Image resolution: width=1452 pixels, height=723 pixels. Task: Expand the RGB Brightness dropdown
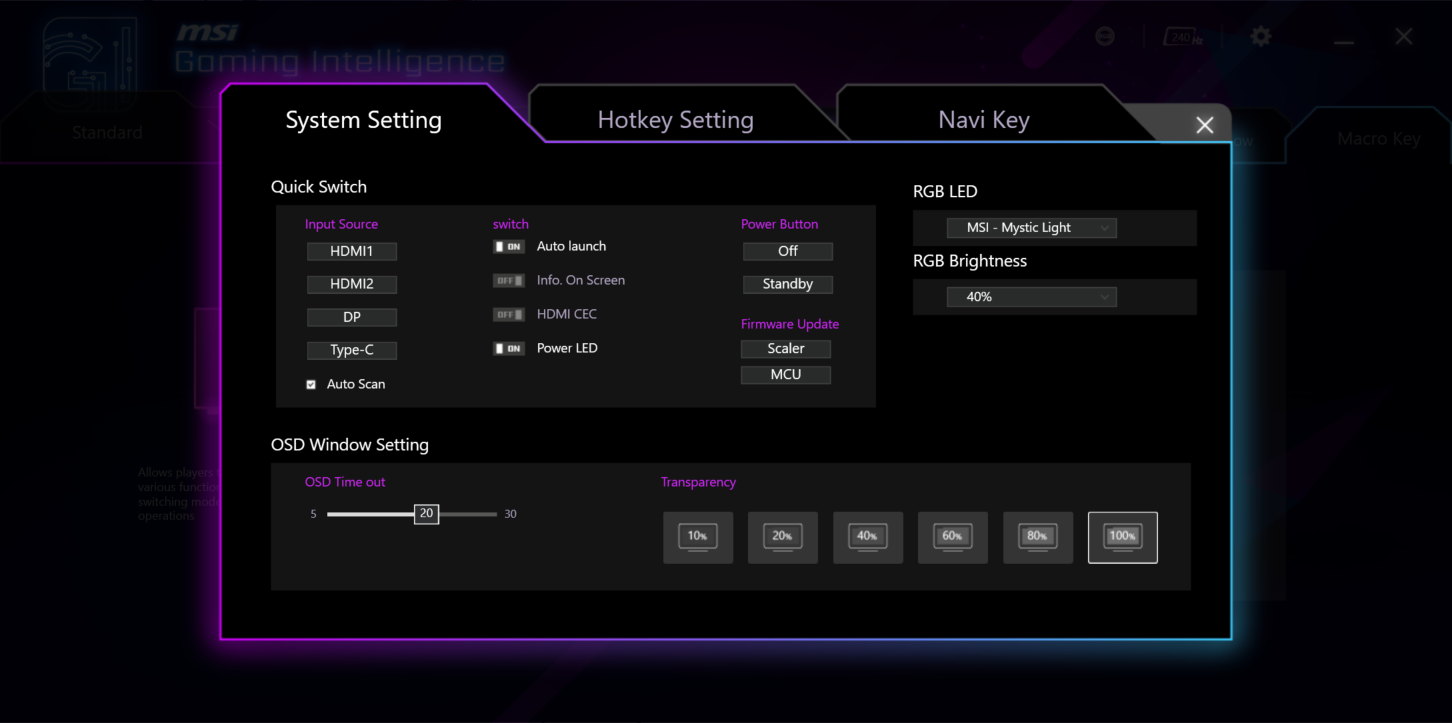tap(1031, 296)
